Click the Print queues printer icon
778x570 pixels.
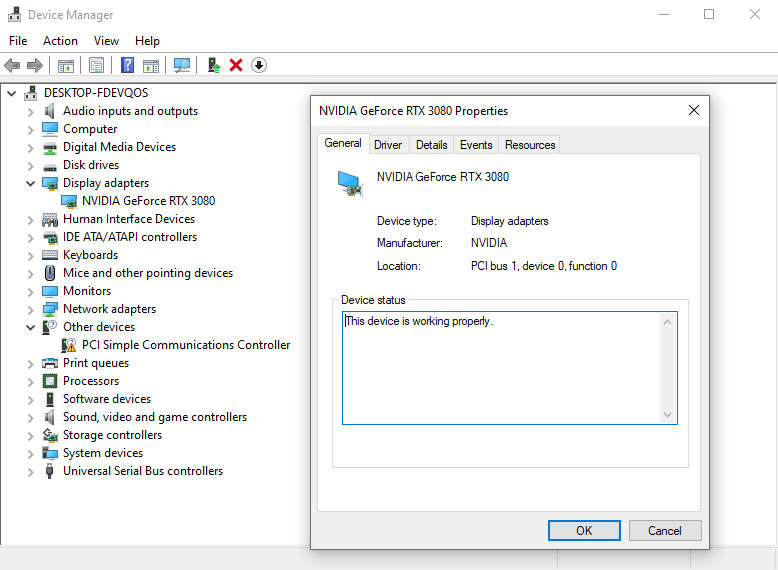(50, 363)
